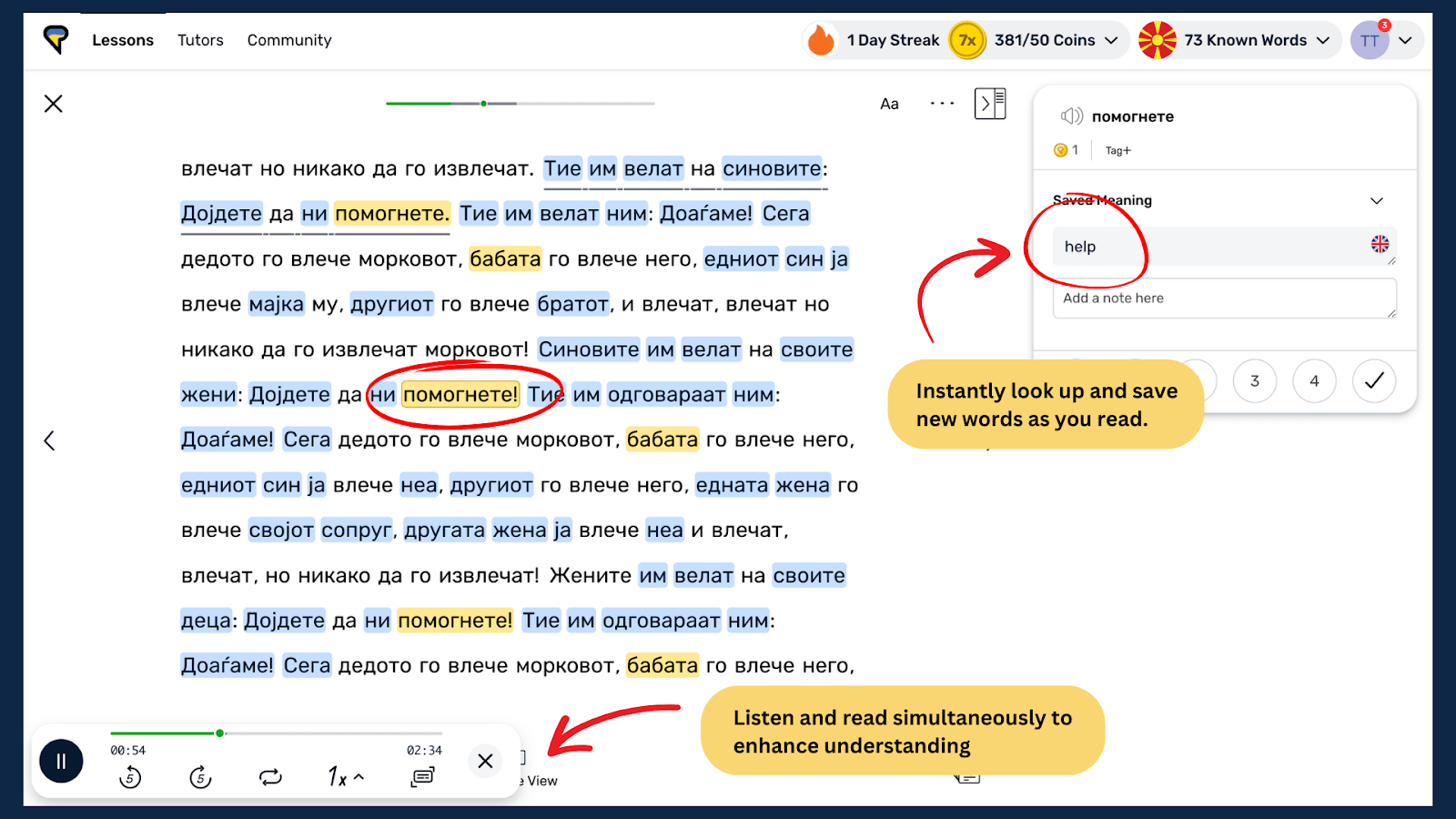The height and width of the screenshot is (819, 1456).
Task: Play pronunciation of помогнете
Action: (1072, 116)
